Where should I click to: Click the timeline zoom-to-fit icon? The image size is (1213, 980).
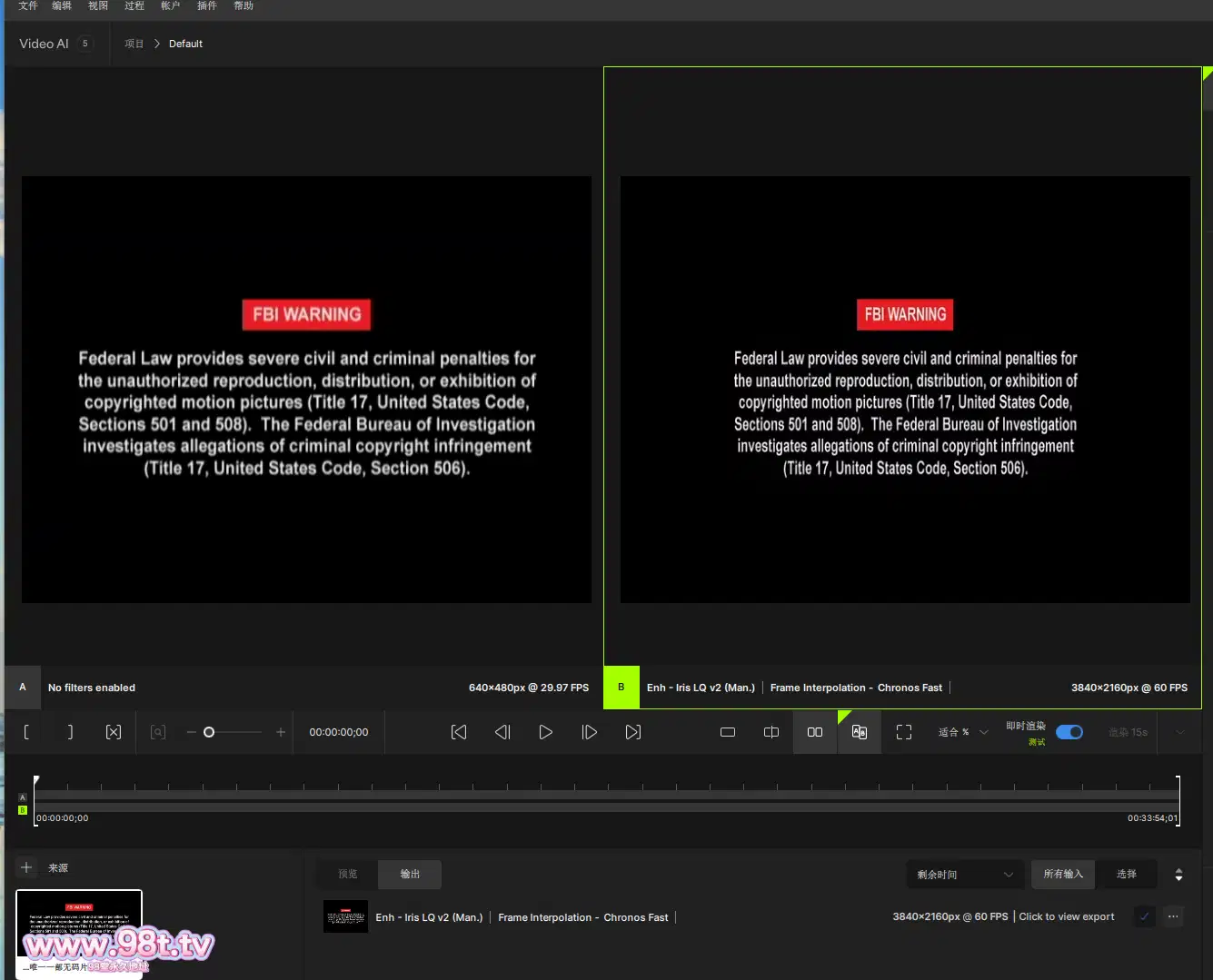[158, 732]
